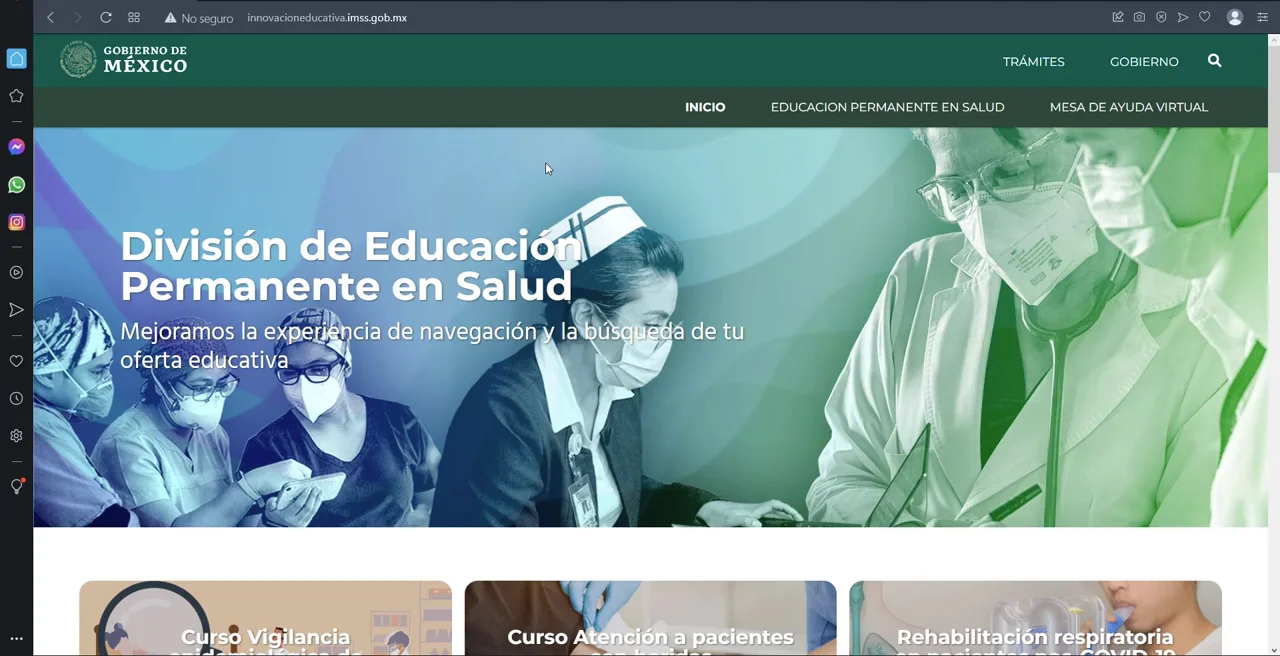
Task: Open History clock icon in sidebar
Action: tap(16, 399)
